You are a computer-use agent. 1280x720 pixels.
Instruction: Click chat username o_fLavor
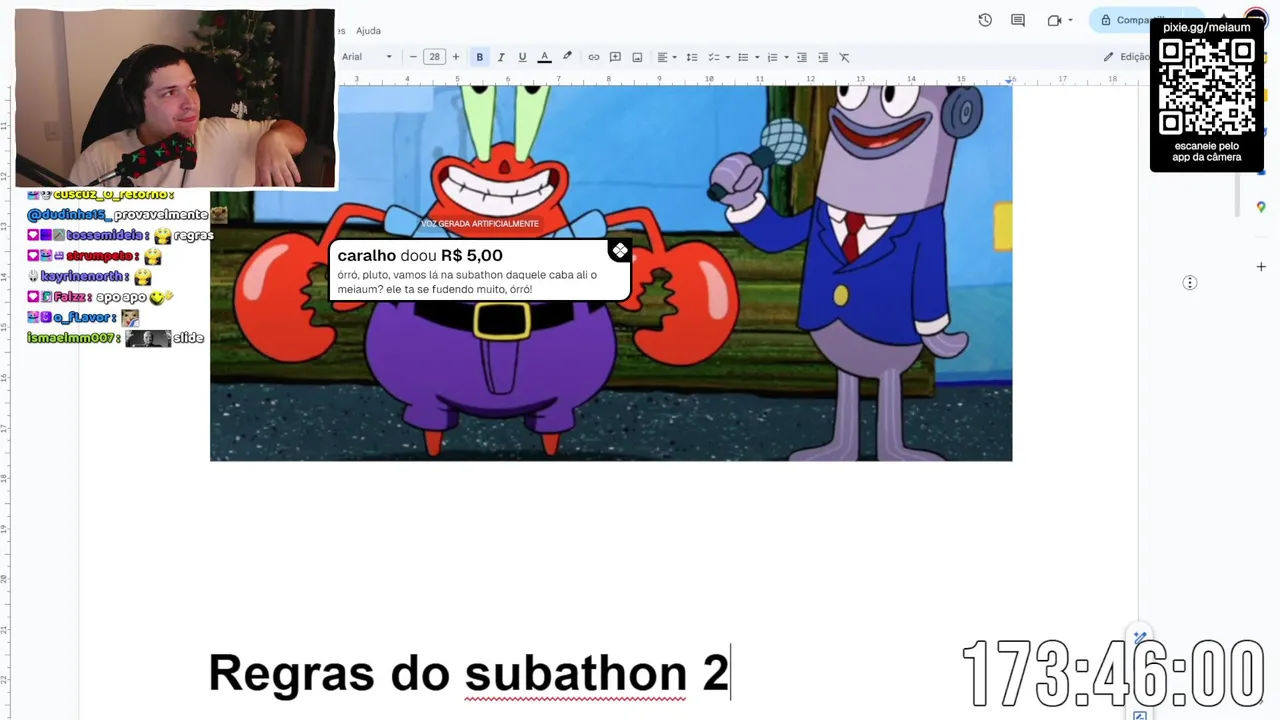80,318
